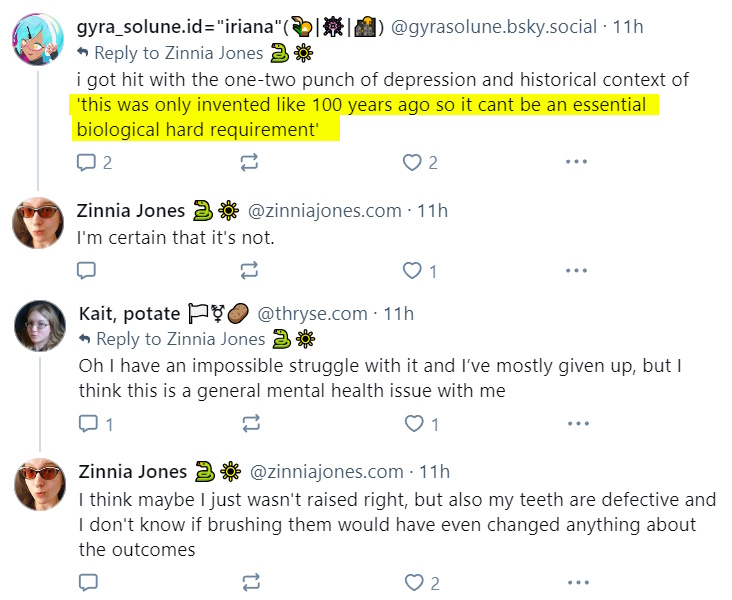Open more options on Kait's post
This screenshot has width=732, height=600.
tap(578, 424)
